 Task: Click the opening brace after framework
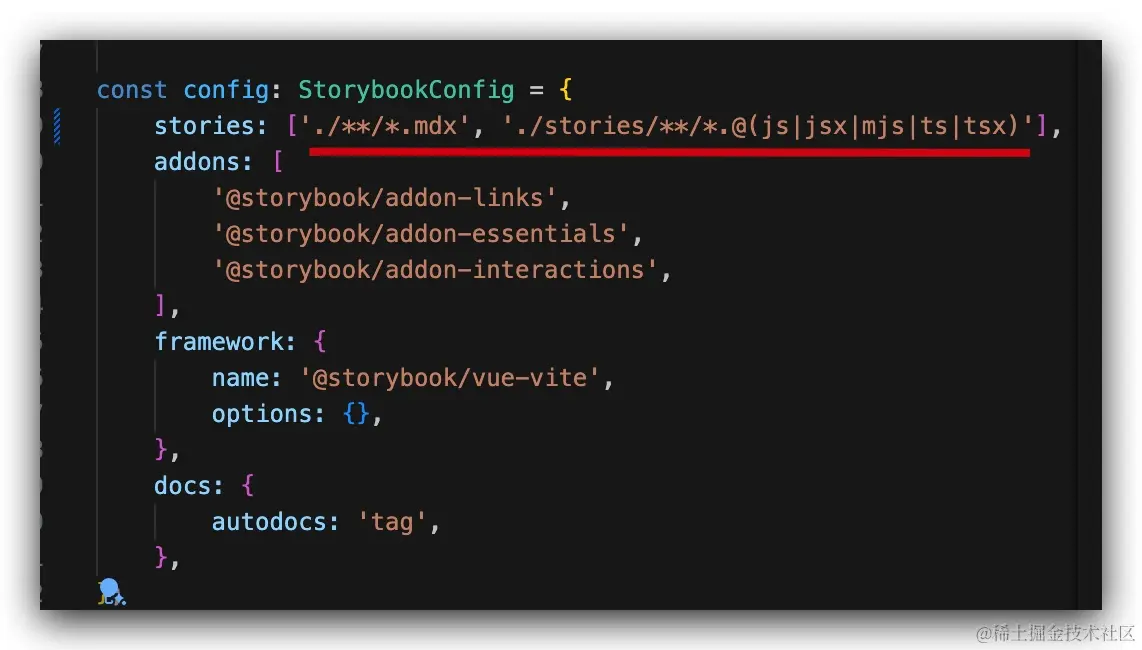(x=320, y=342)
